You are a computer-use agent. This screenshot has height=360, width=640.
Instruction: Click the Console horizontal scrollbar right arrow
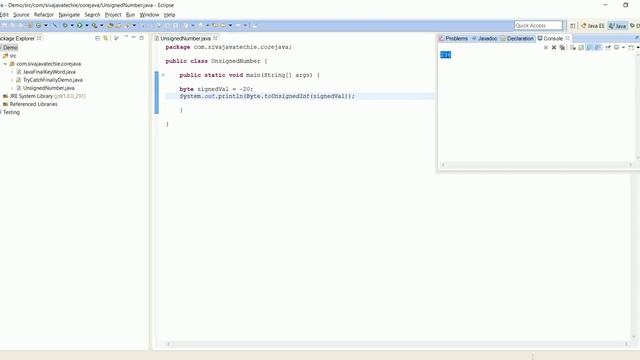pyautogui.click(x=631, y=164)
